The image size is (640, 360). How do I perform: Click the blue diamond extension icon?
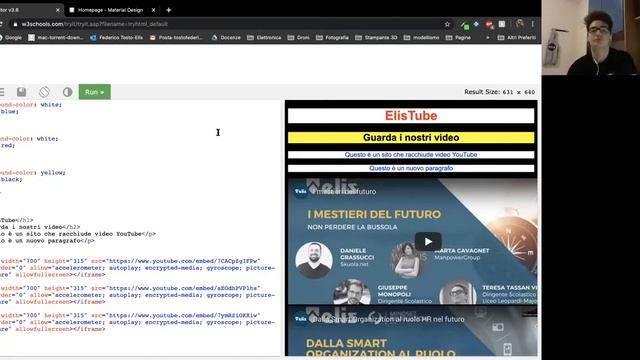point(476,24)
